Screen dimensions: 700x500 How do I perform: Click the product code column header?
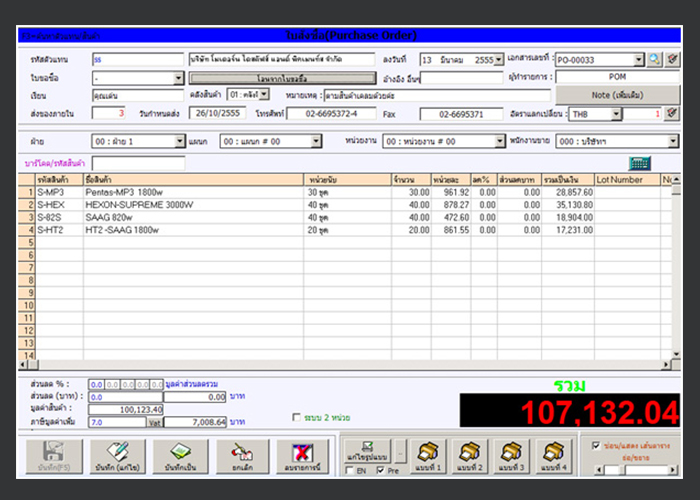[x=59, y=180]
